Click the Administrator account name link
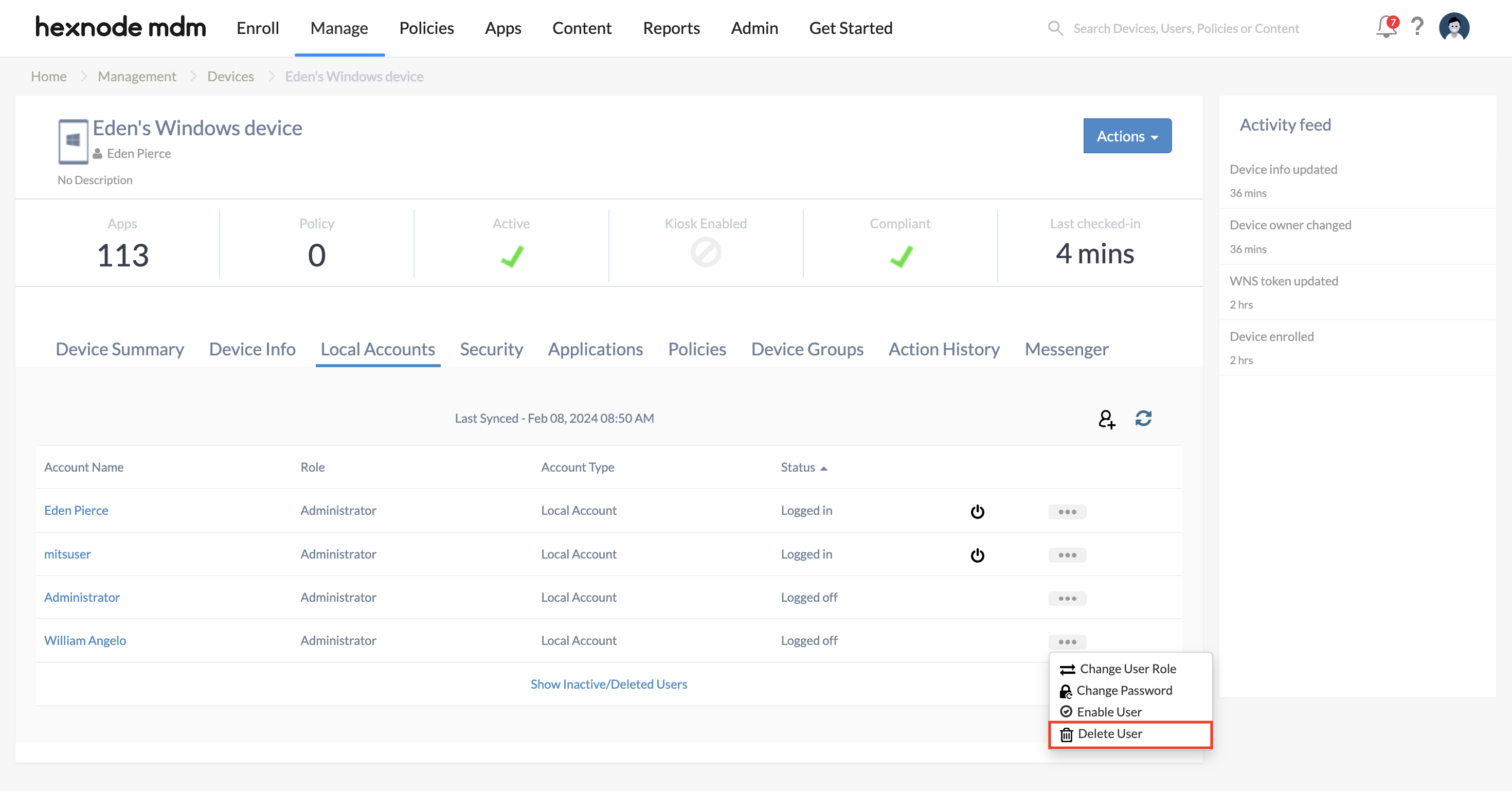1512x791 pixels. [x=82, y=597]
